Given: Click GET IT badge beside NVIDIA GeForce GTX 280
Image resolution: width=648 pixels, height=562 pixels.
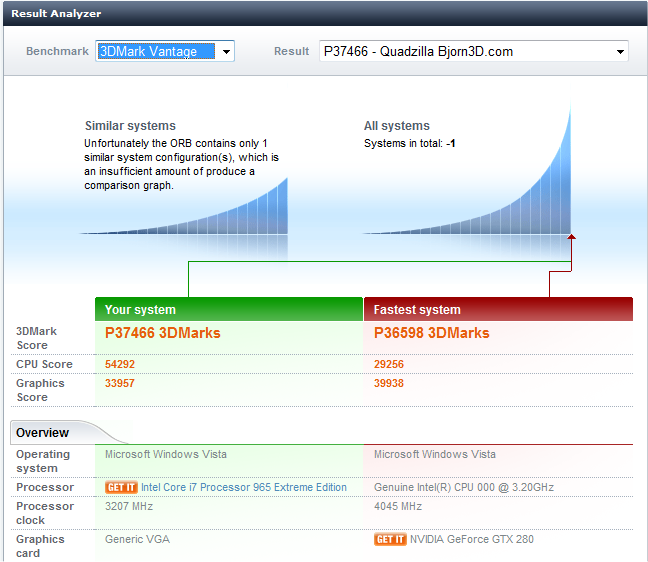Looking at the screenshot, I should [390, 540].
